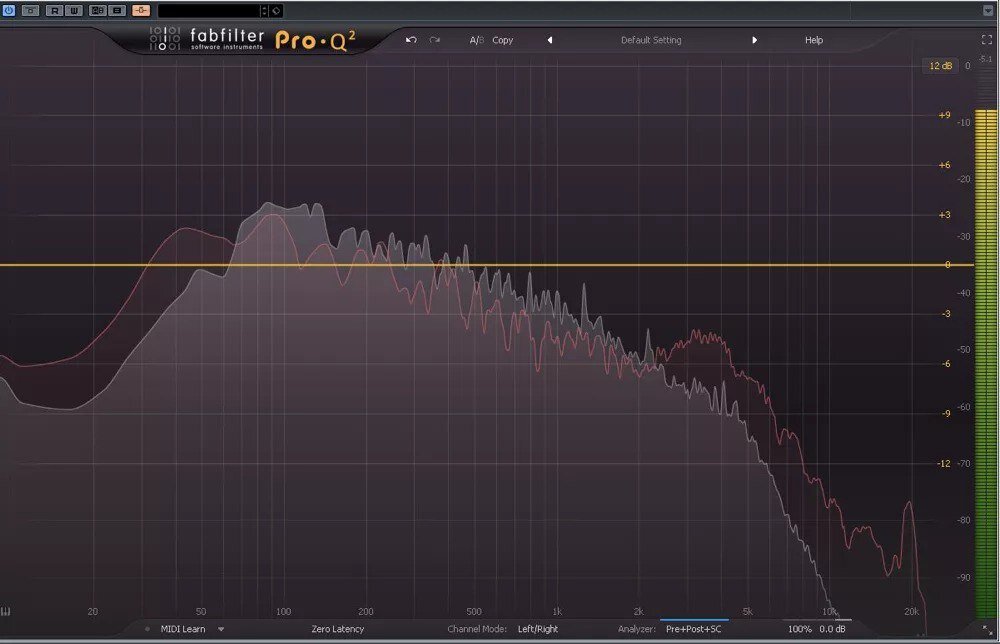Open the Left/Right channel mode menu

coord(538,629)
